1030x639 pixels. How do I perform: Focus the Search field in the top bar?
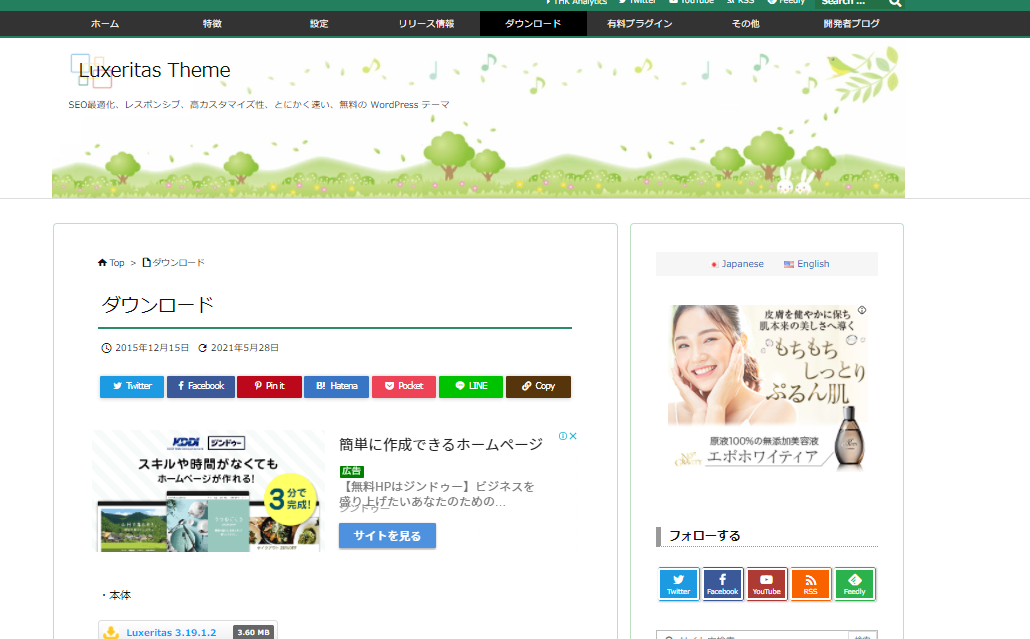[851, 3]
